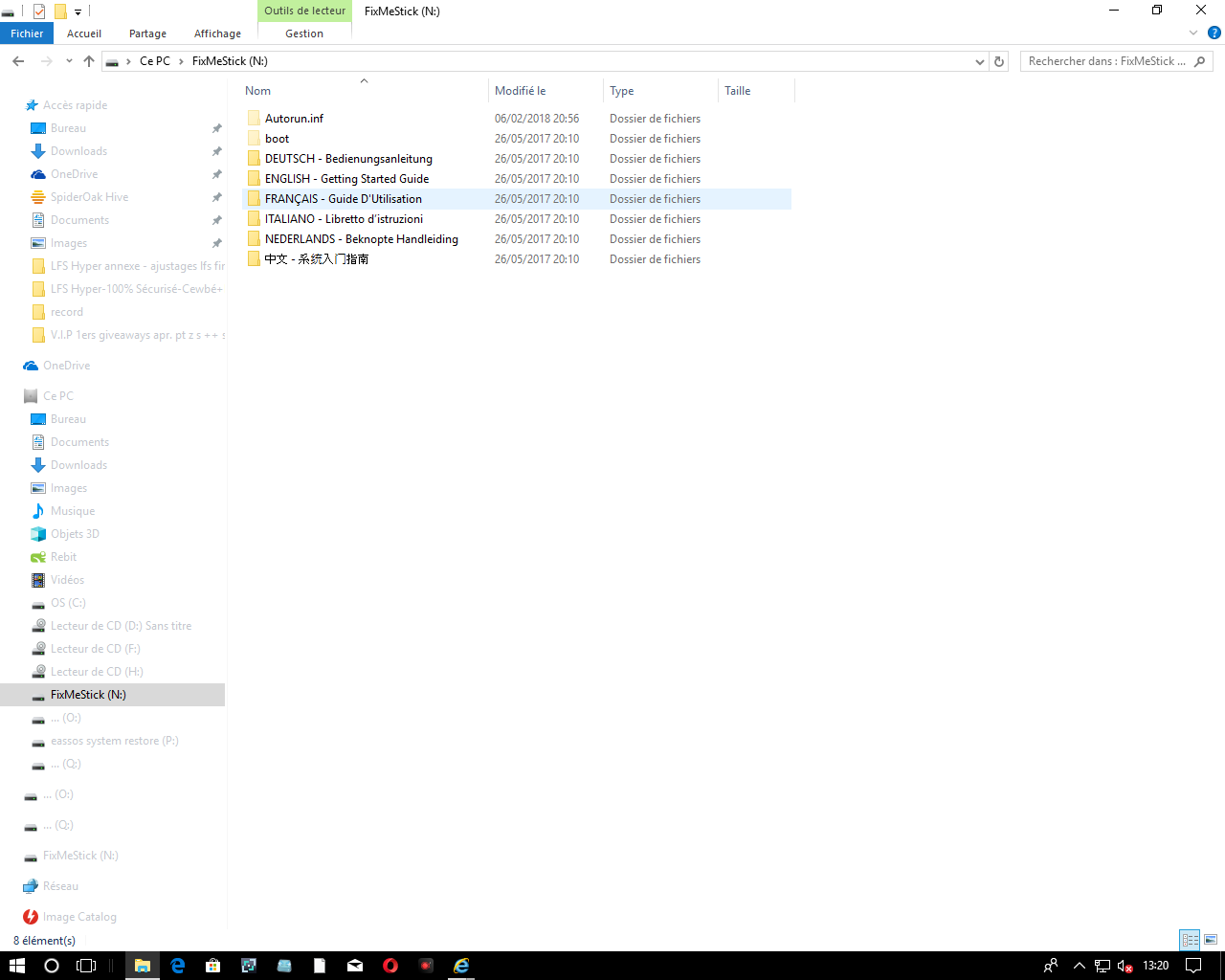Image resolution: width=1225 pixels, height=980 pixels.
Task: Select the Outils de lecteur contextual tab
Action: point(305,11)
